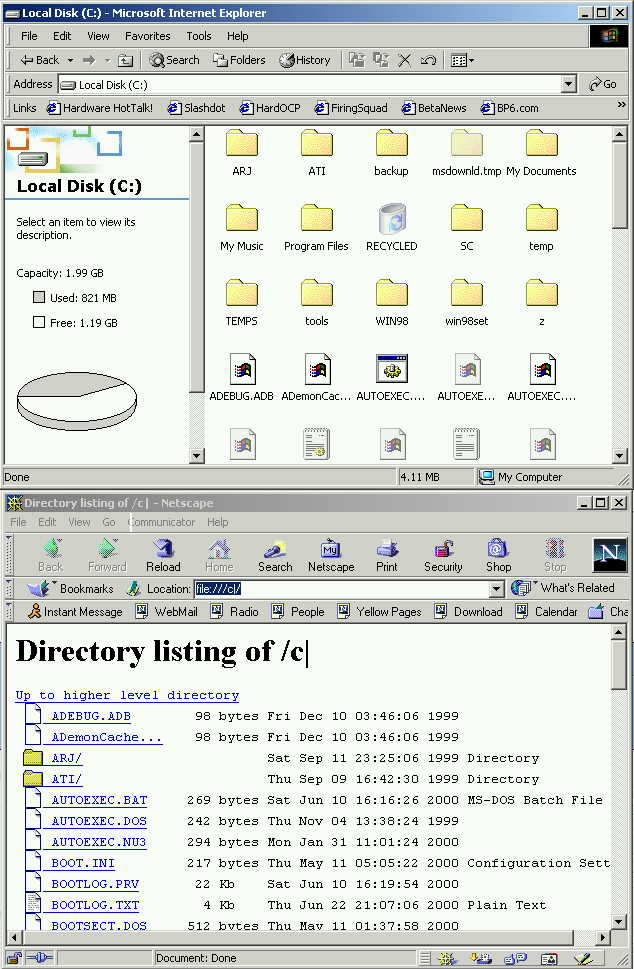Click the file list scrollbar down arrow

(620, 456)
